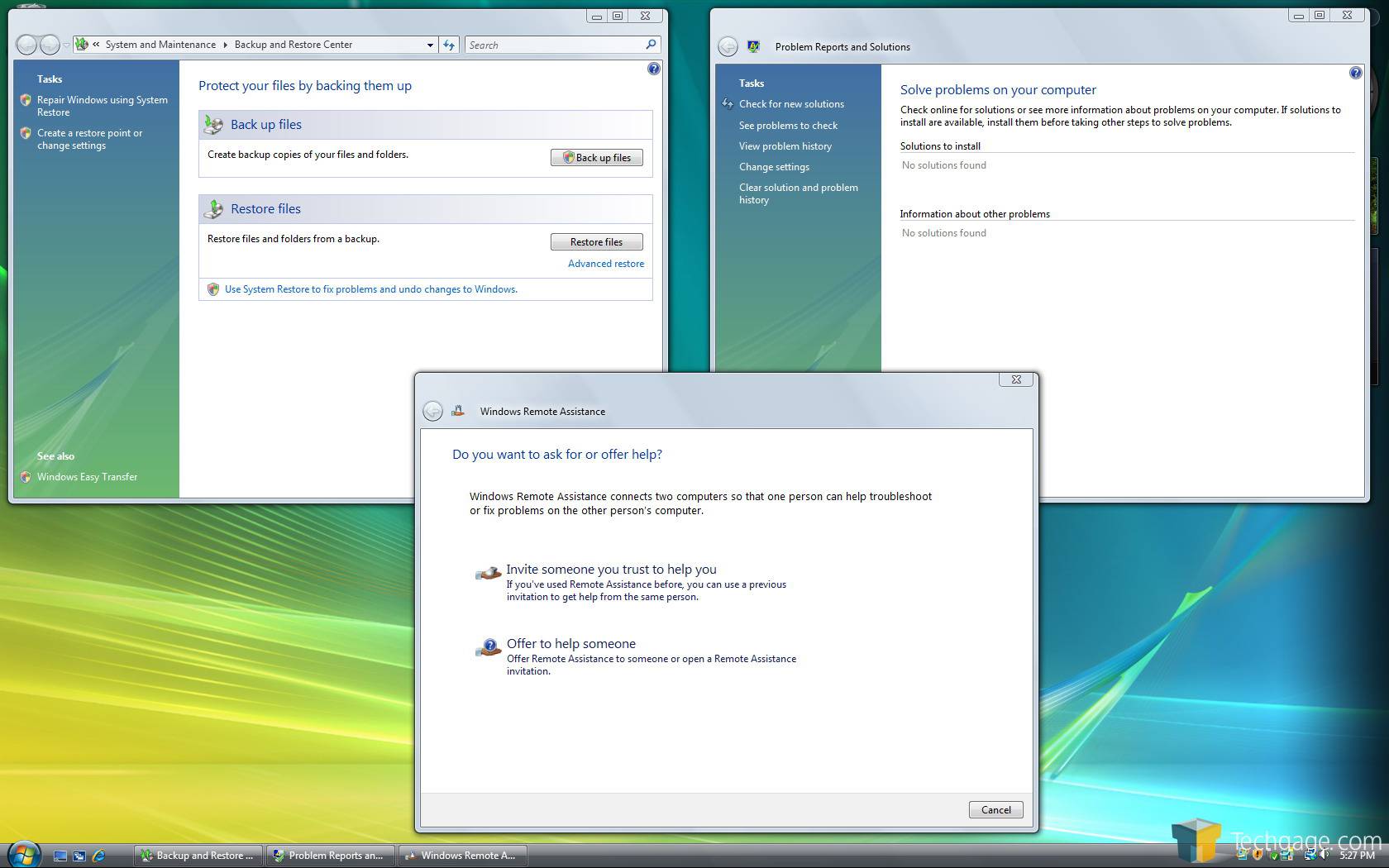The image size is (1389, 868).
Task: Click Use System Restore to fix problems link
Action: pyautogui.click(x=371, y=289)
